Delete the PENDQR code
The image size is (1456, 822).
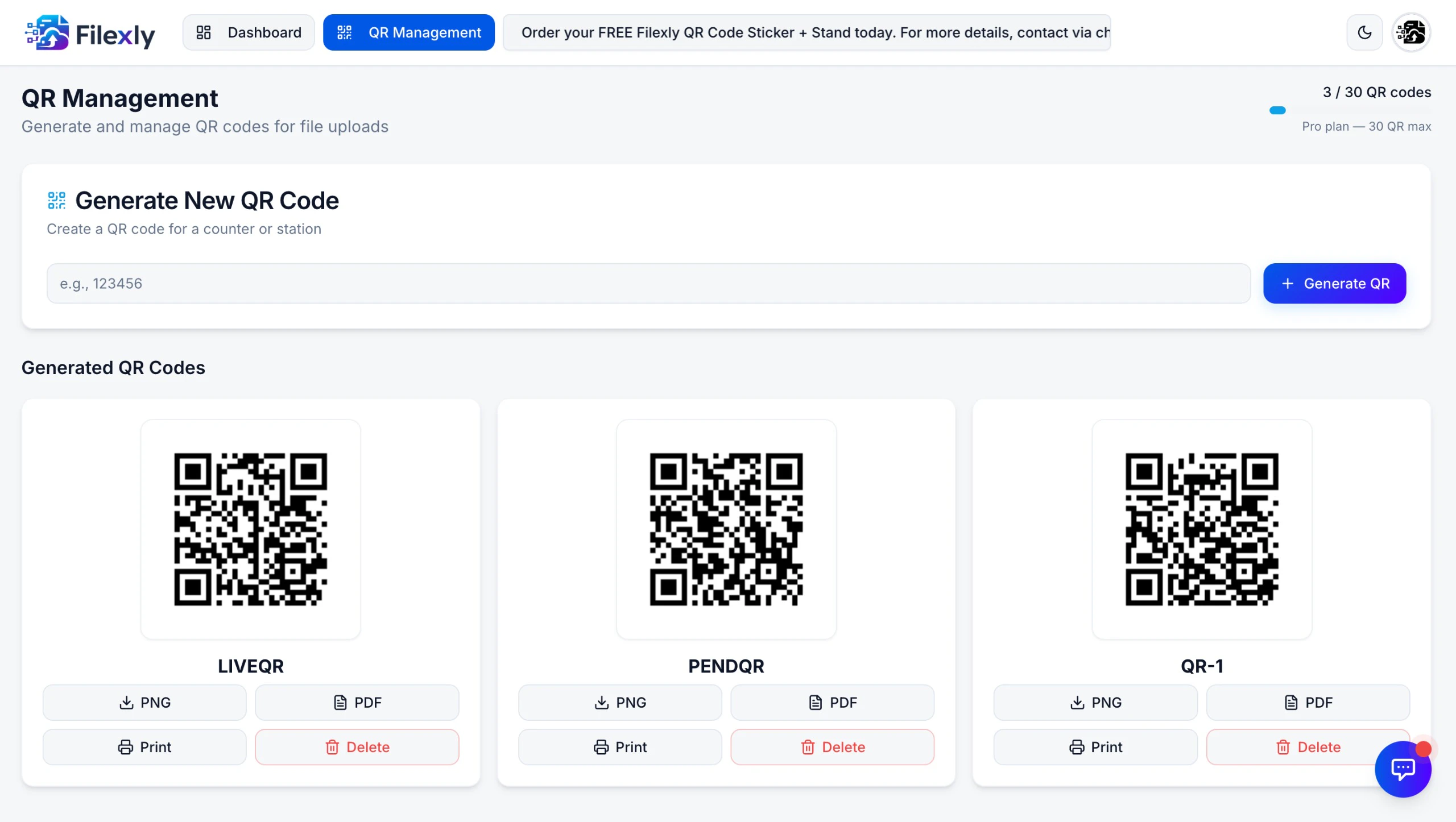coord(832,746)
